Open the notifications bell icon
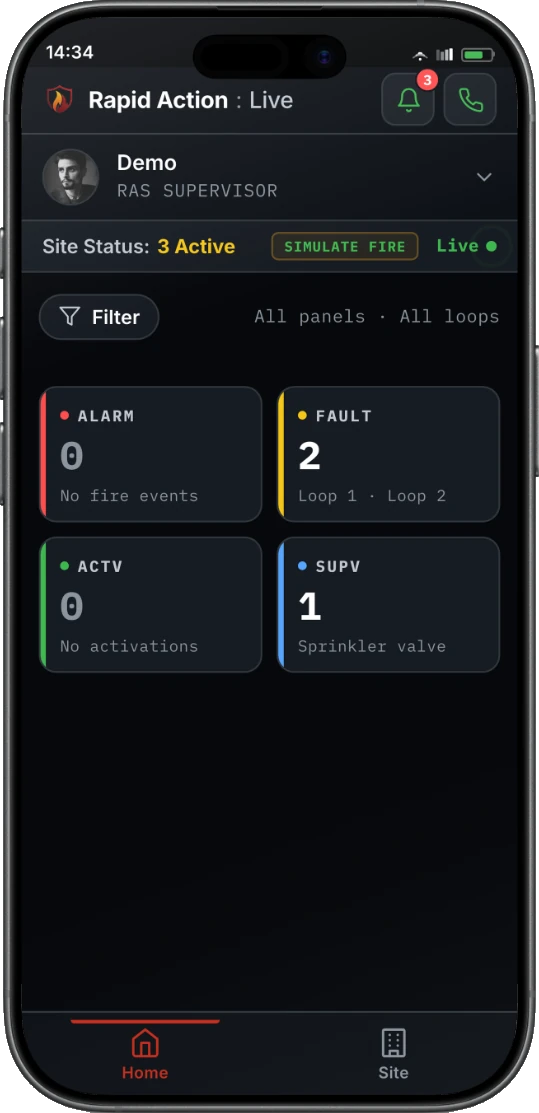 point(408,101)
